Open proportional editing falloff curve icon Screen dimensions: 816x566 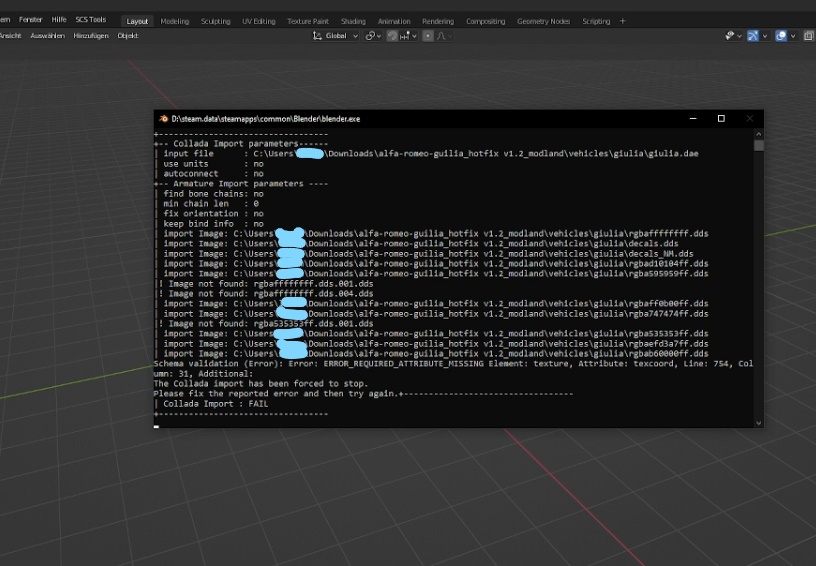pyautogui.click(x=441, y=36)
